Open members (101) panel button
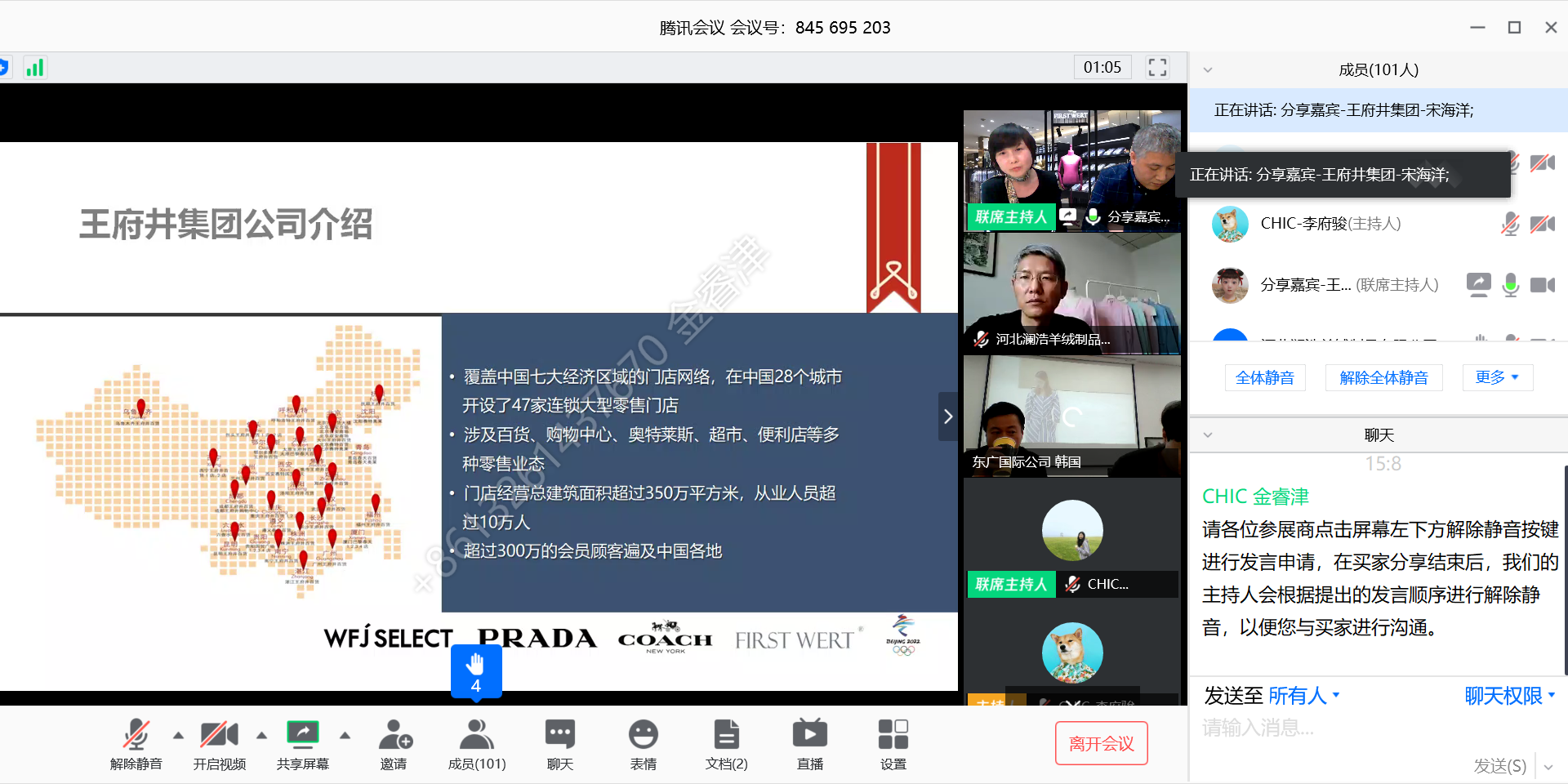Viewport: 1568px width, 784px height. (x=477, y=744)
